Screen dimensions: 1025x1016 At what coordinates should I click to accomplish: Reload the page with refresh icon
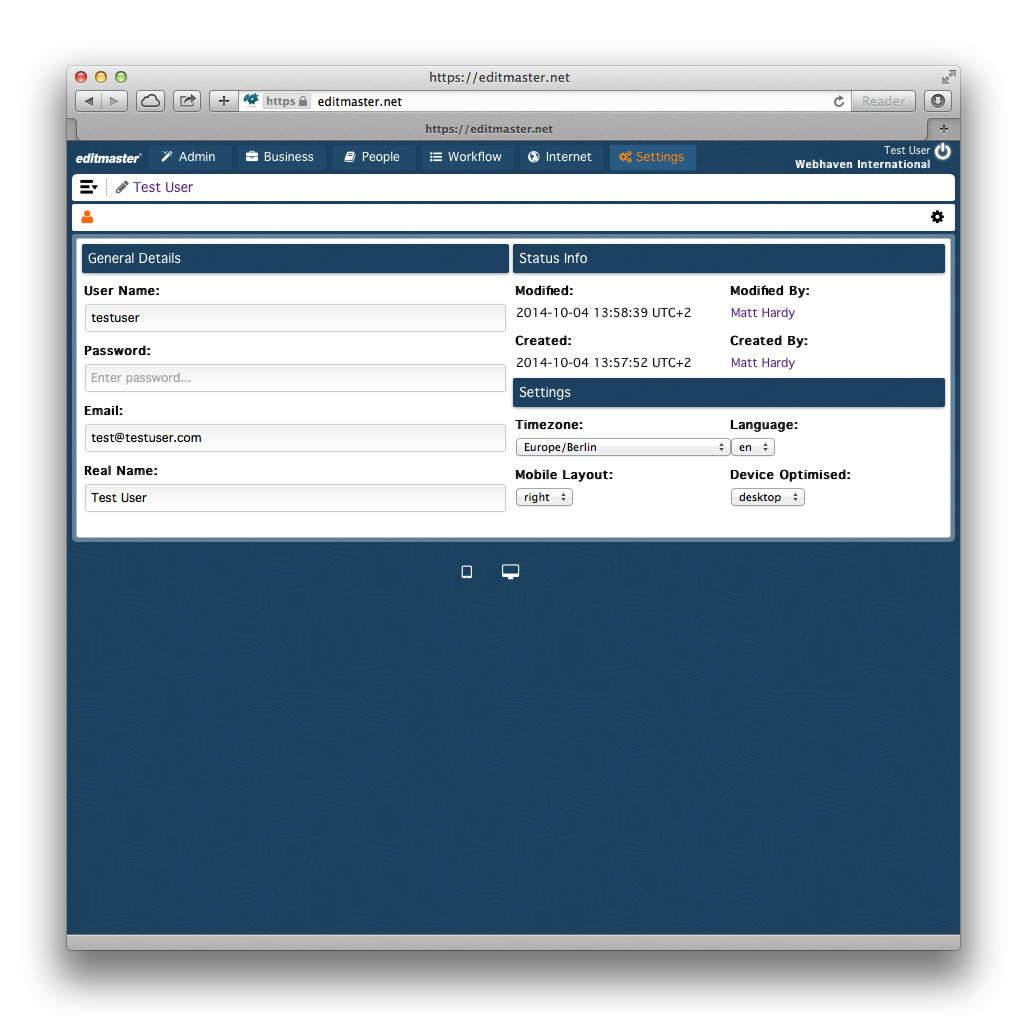pyautogui.click(x=838, y=101)
